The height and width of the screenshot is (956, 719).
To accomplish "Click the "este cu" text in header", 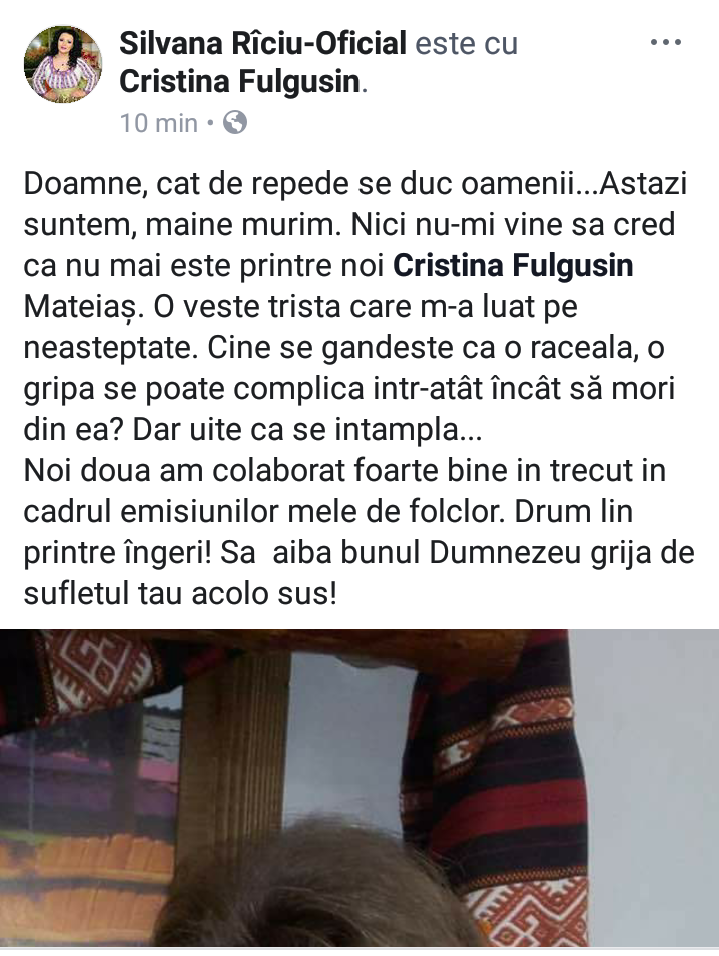I will pos(467,44).
